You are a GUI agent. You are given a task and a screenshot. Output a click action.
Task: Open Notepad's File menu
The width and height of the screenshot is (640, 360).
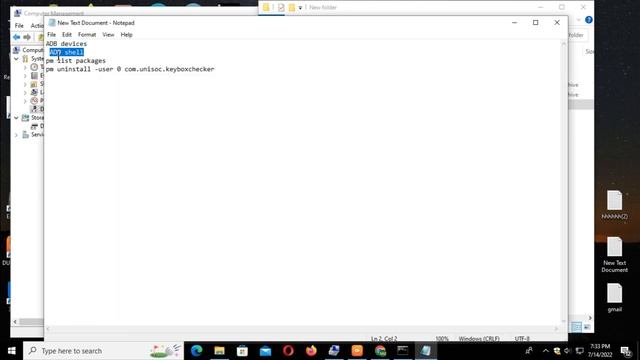[51, 35]
